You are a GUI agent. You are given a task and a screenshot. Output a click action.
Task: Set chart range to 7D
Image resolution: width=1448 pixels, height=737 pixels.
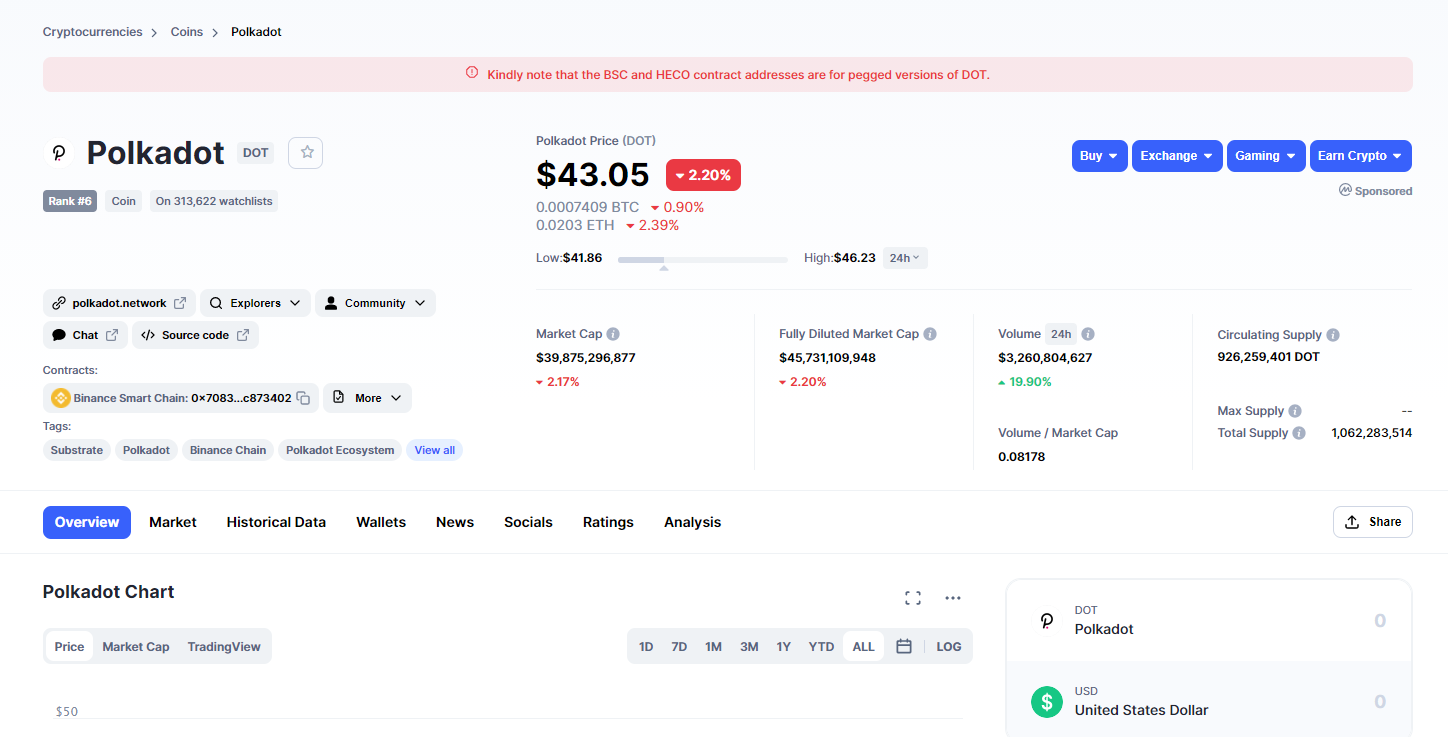(x=679, y=647)
